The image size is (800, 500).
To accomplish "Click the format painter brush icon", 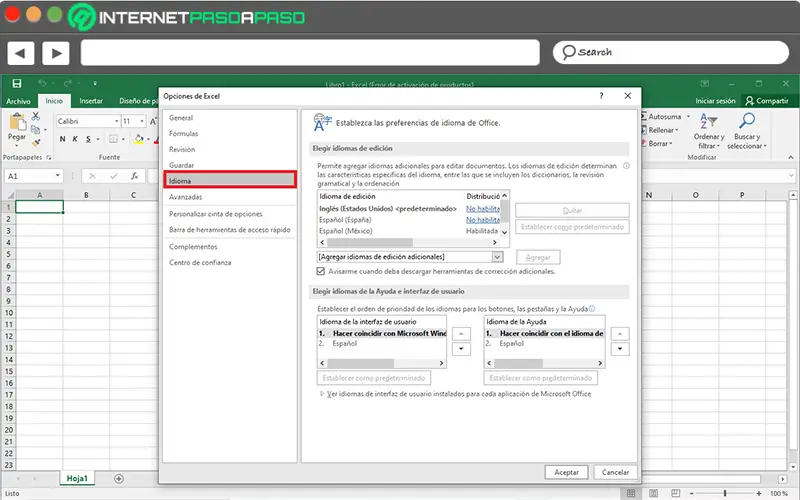I will pos(36,142).
